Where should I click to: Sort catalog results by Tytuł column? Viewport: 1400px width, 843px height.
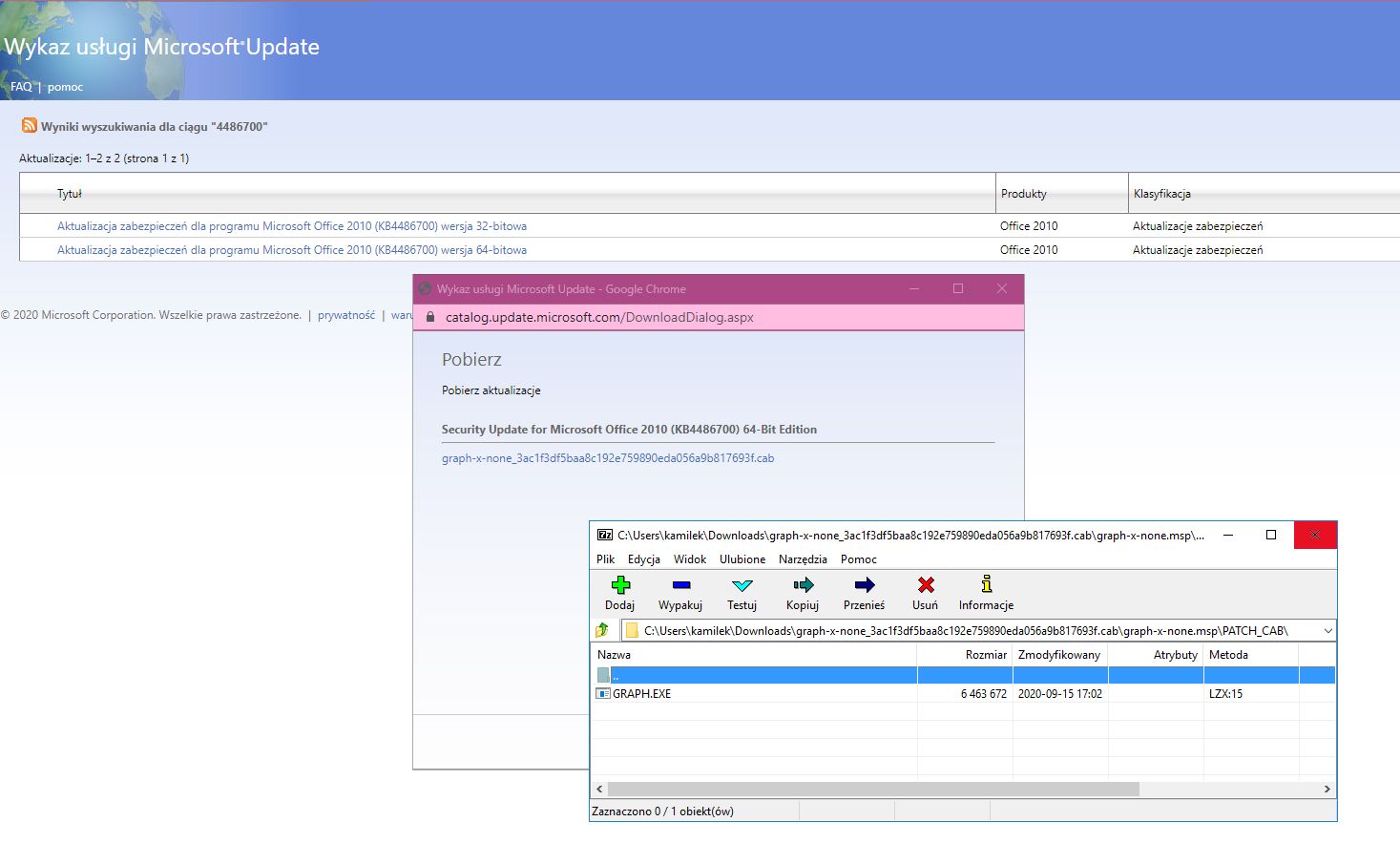coord(70,194)
